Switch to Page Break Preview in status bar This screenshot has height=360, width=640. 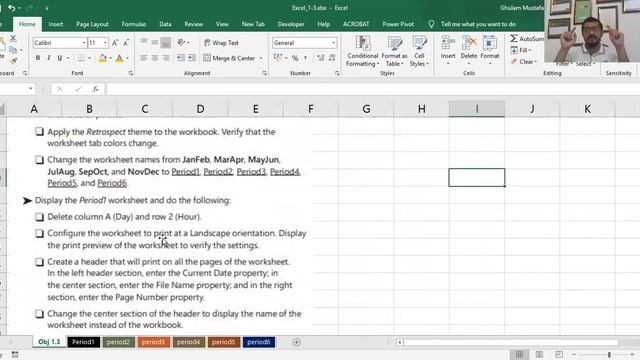coord(559,354)
